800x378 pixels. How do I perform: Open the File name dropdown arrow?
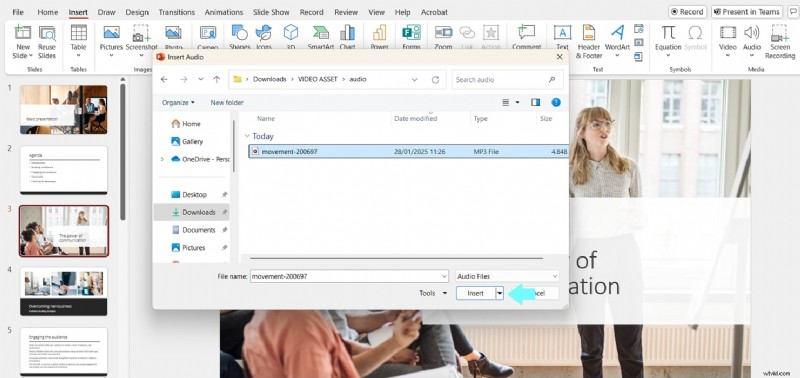click(x=443, y=276)
